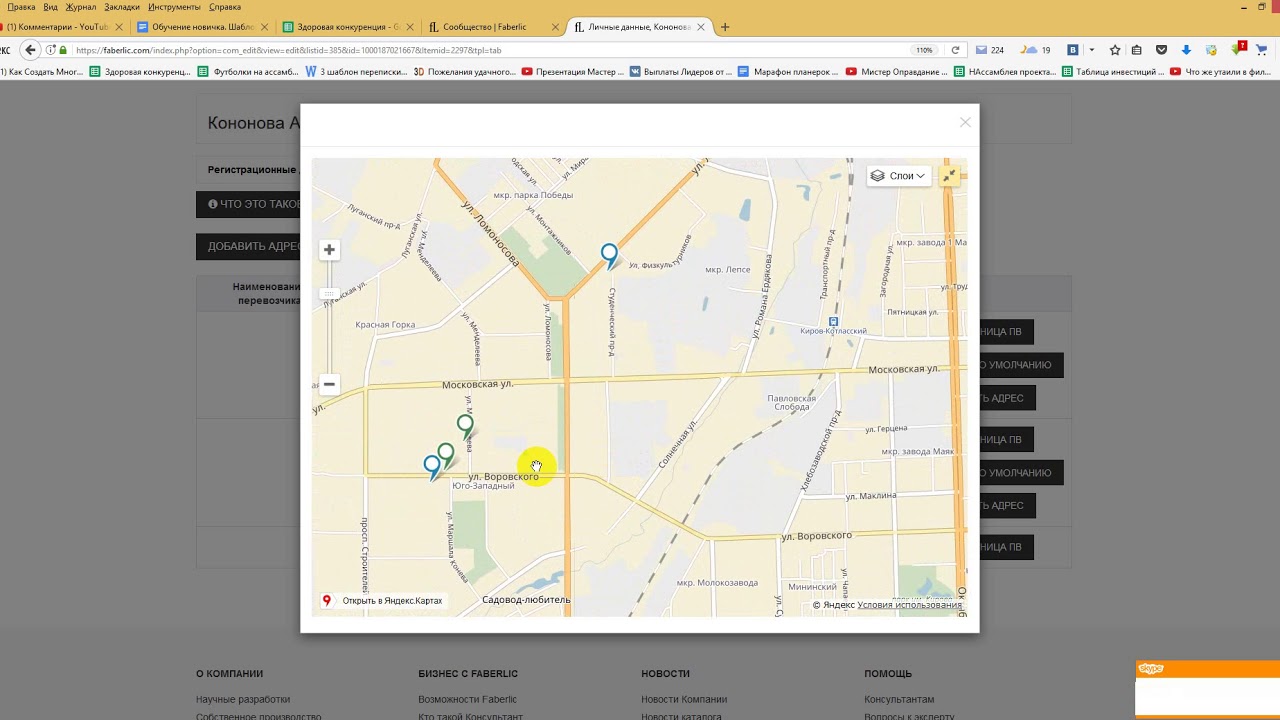Viewport: 1280px width, 720px height.
Task: Open bookmark Пожелания удачного
Action: pyautogui.click(x=465, y=72)
